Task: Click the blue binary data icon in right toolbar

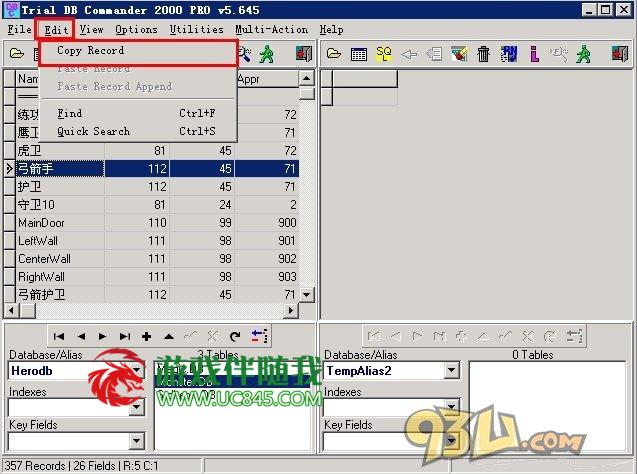Action: coord(509,54)
